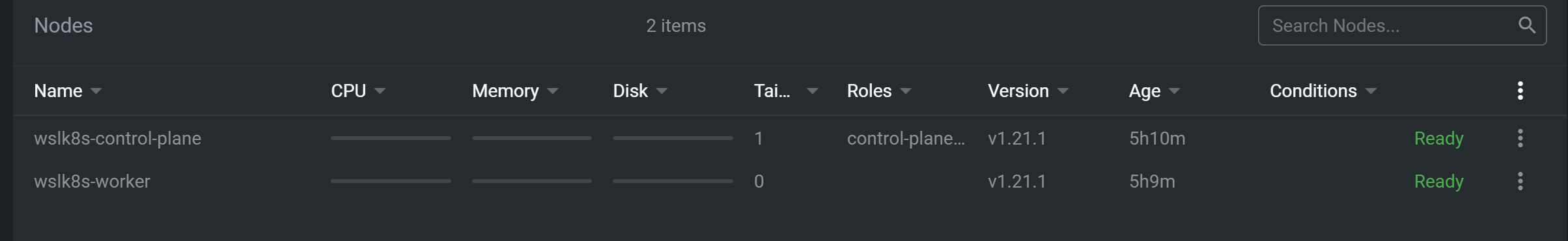The height and width of the screenshot is (241, 1568).
Task: Sort by the Conditions column arrow
Action: [1371, 91]
